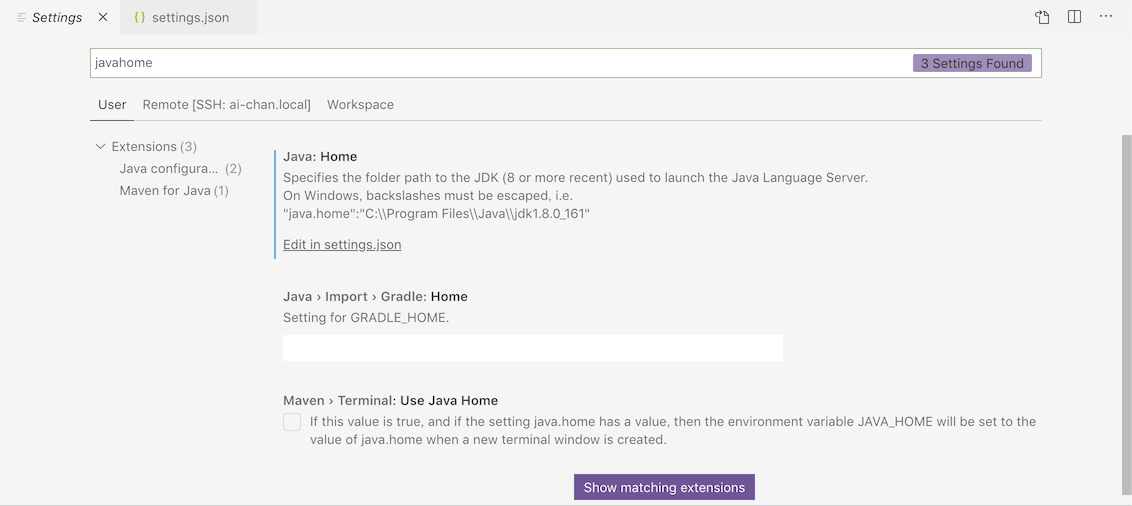Screen dimensions: 1132x506
Task: Switch to the settings.json tab
Action: pyautogui.click(x=189, y=17)
